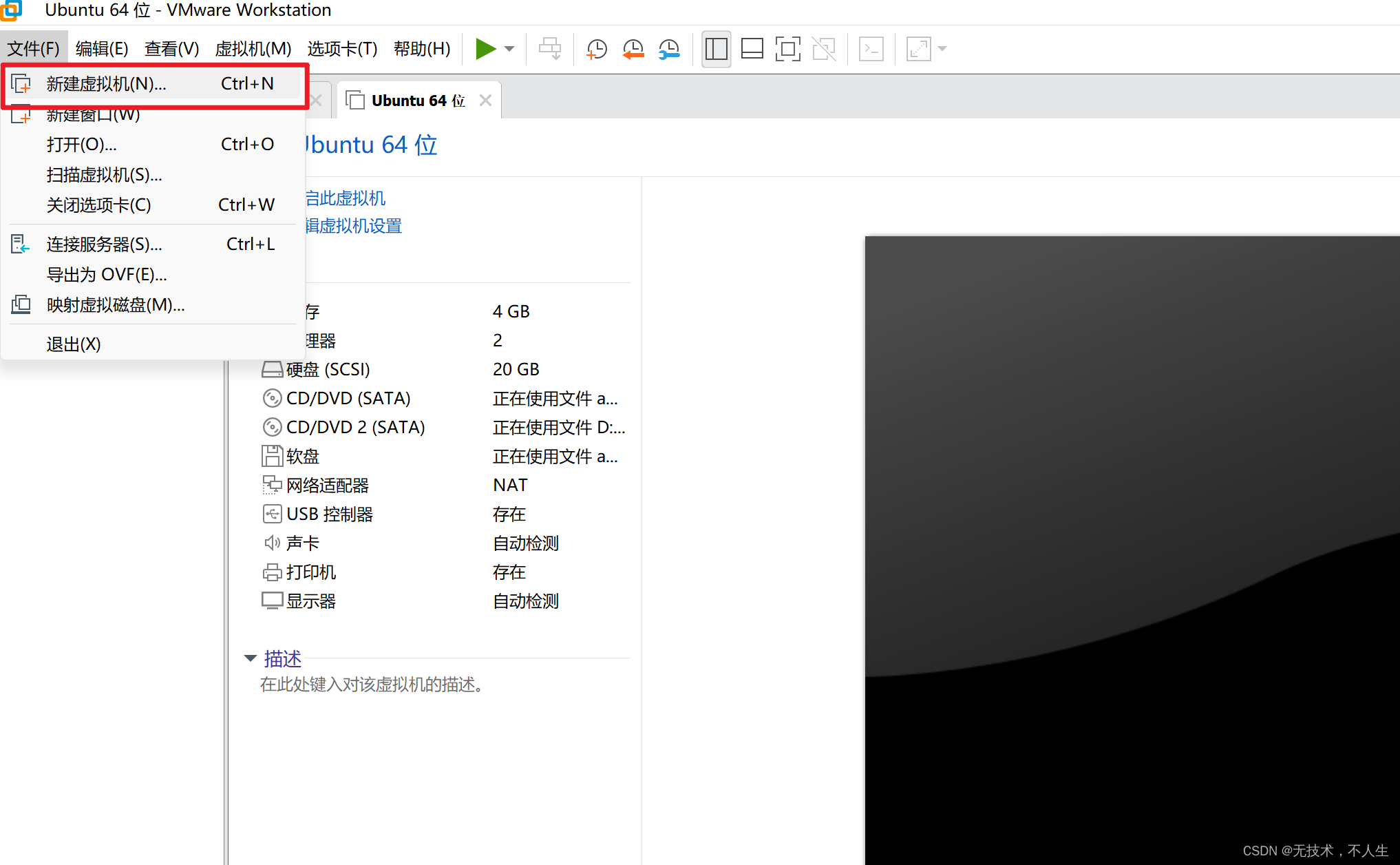Open the 查看(V) menu
This screenshot has width=1400, height=865.
[171, 49]
